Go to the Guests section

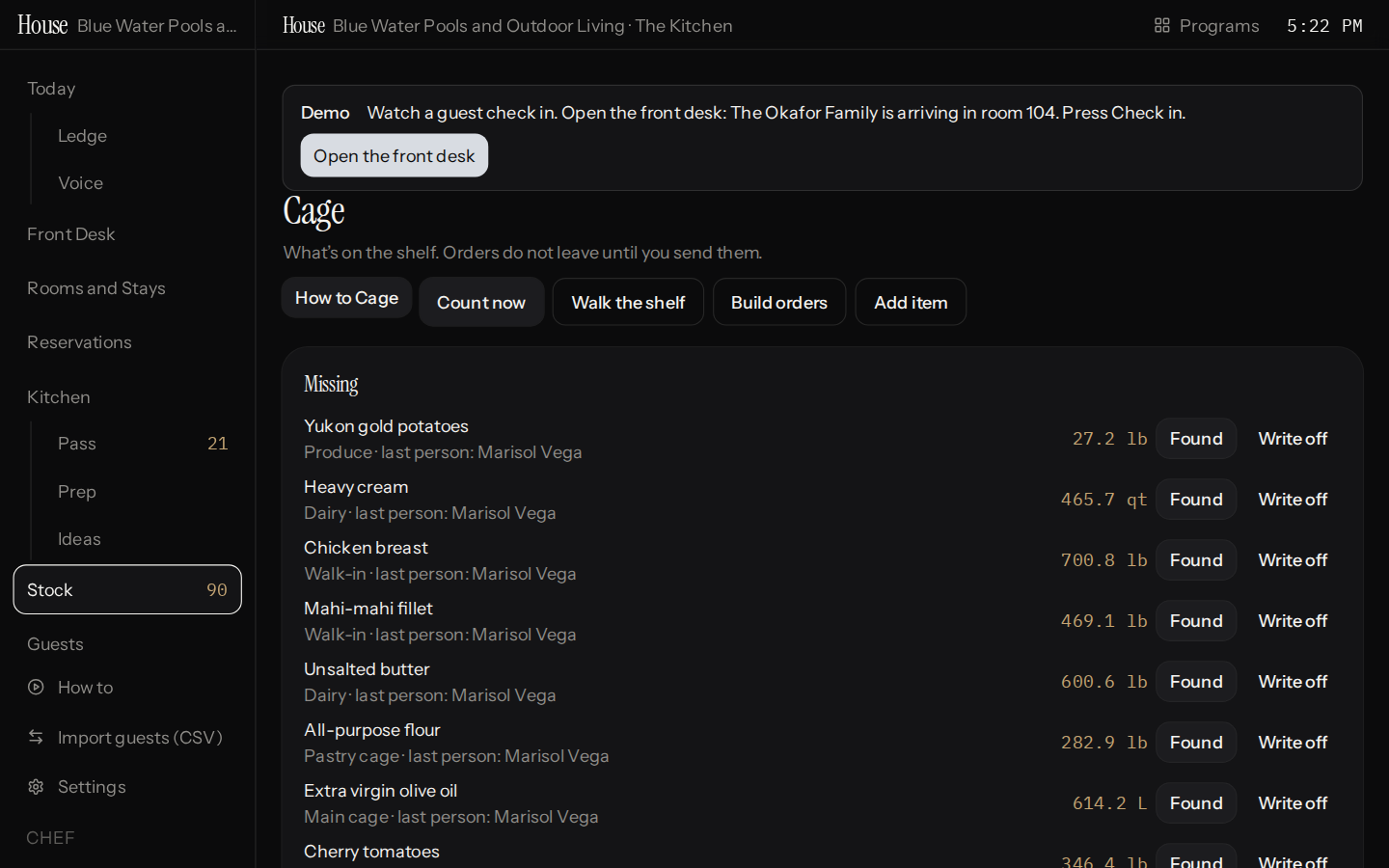point(55,644)
